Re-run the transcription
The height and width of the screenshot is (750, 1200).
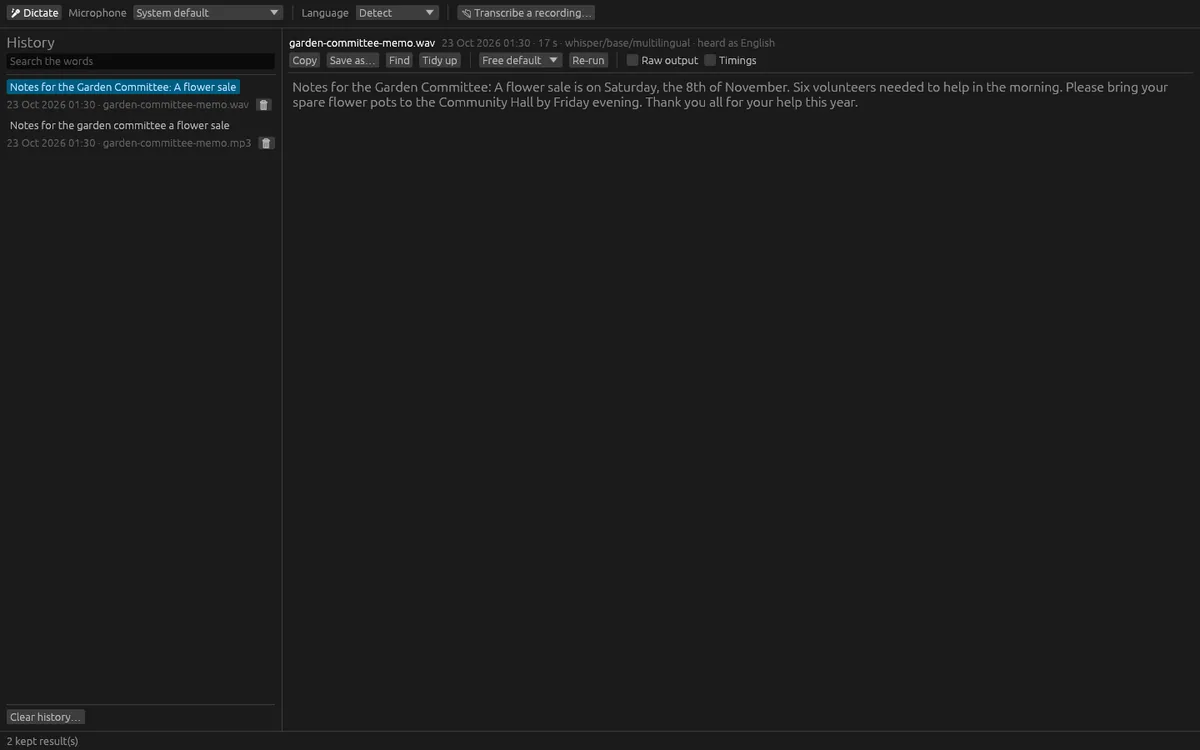[x=588, y=60]
